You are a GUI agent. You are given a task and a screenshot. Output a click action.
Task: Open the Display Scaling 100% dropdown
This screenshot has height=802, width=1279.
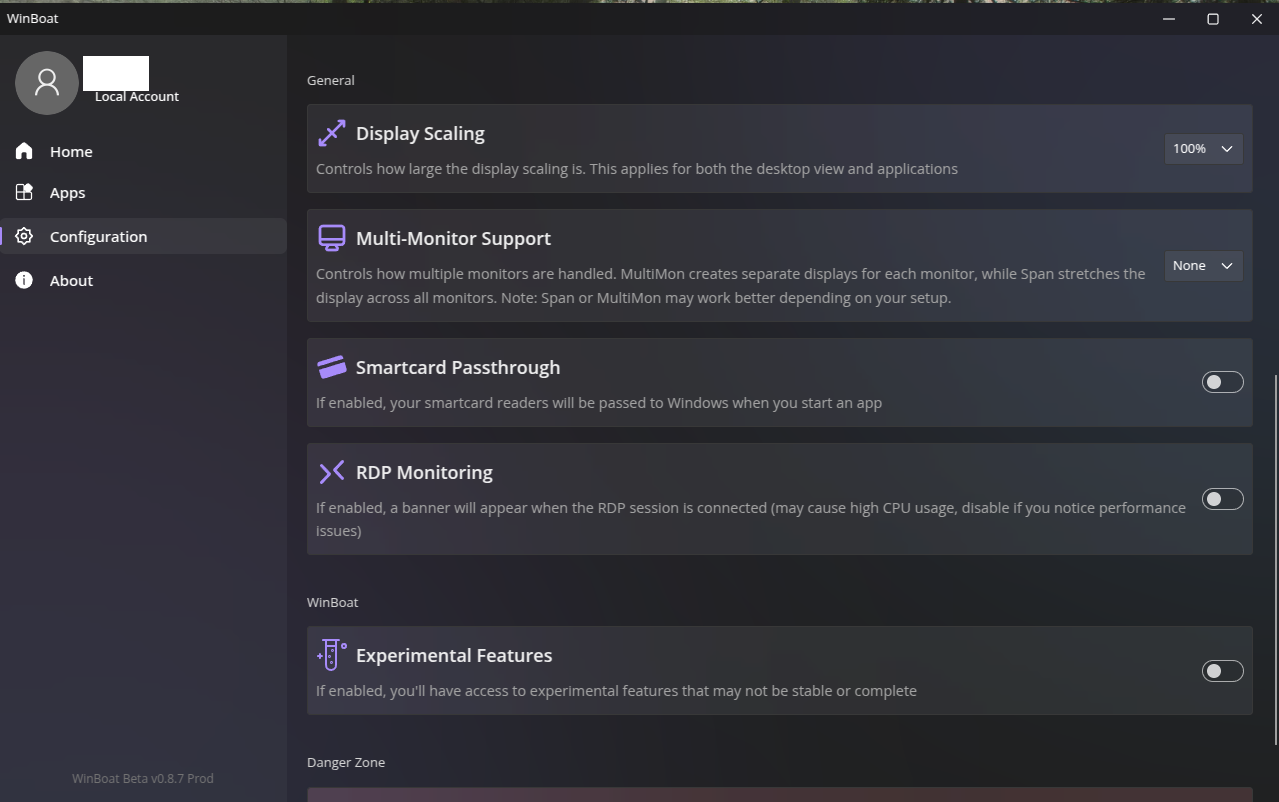[x=1203, y=149]
